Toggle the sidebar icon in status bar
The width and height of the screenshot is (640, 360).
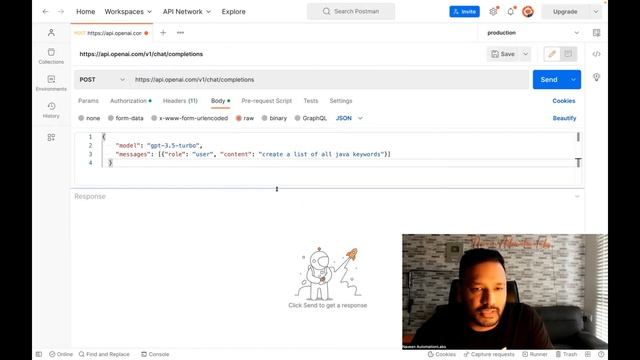39,354
